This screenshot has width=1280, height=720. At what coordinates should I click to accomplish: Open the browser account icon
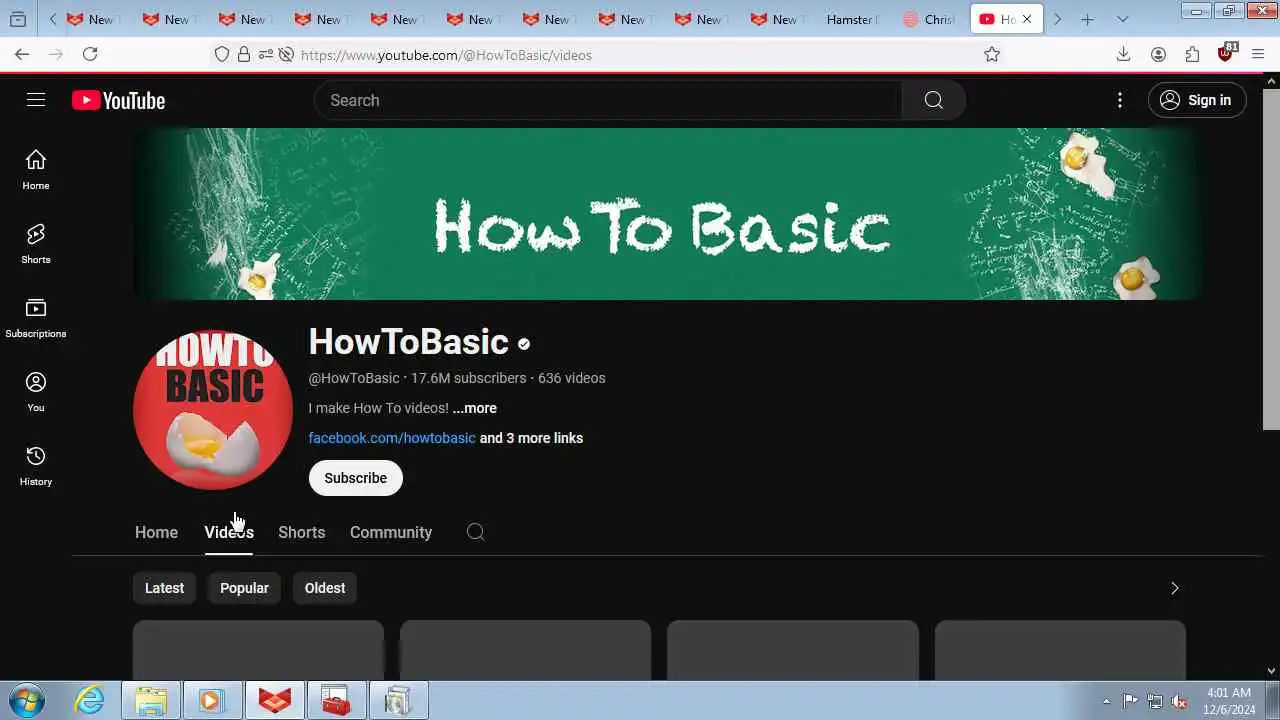[x=1158, y=54]
